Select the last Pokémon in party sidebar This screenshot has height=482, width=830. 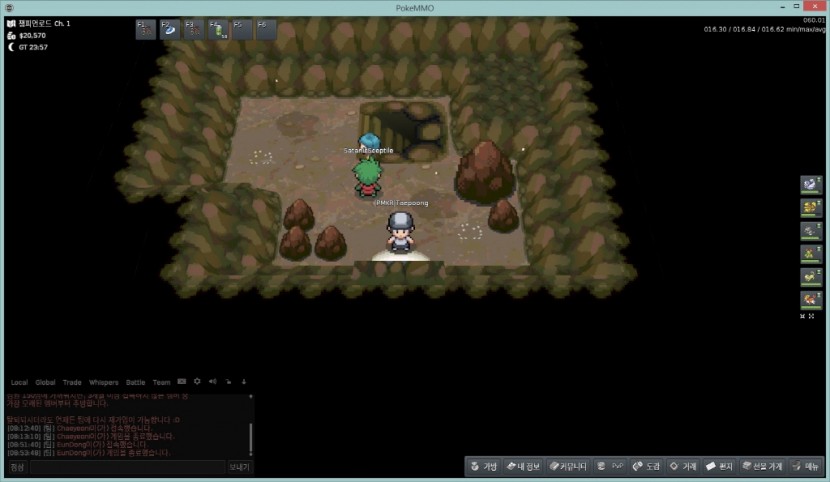[x=810, y=299]
